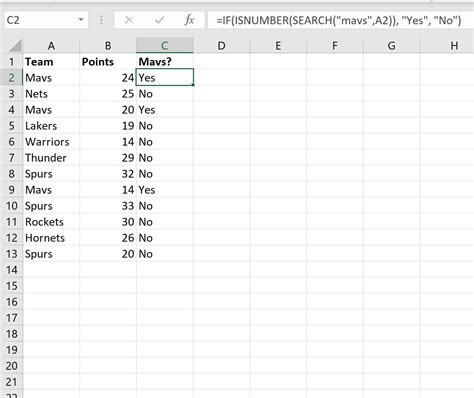
Task: Select column G header
Action: coord(392,46)
